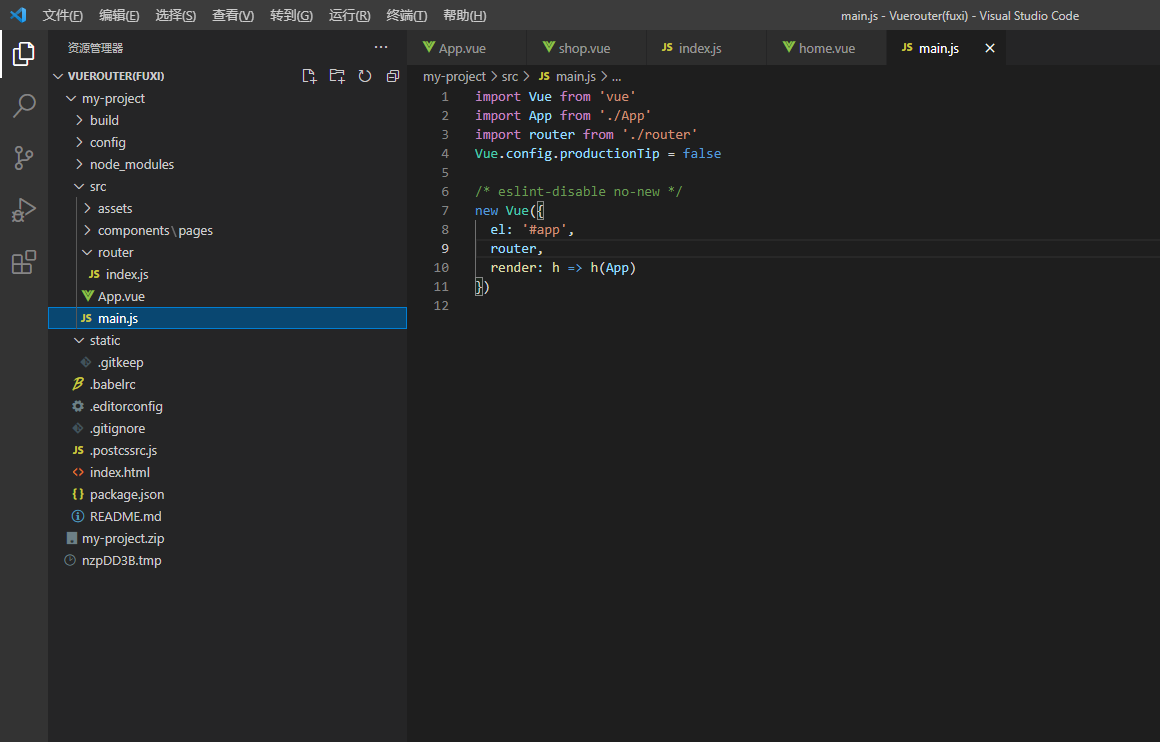1160x742 pixels.
Task: Open index.html in the file tree
Action: [227, 473]
